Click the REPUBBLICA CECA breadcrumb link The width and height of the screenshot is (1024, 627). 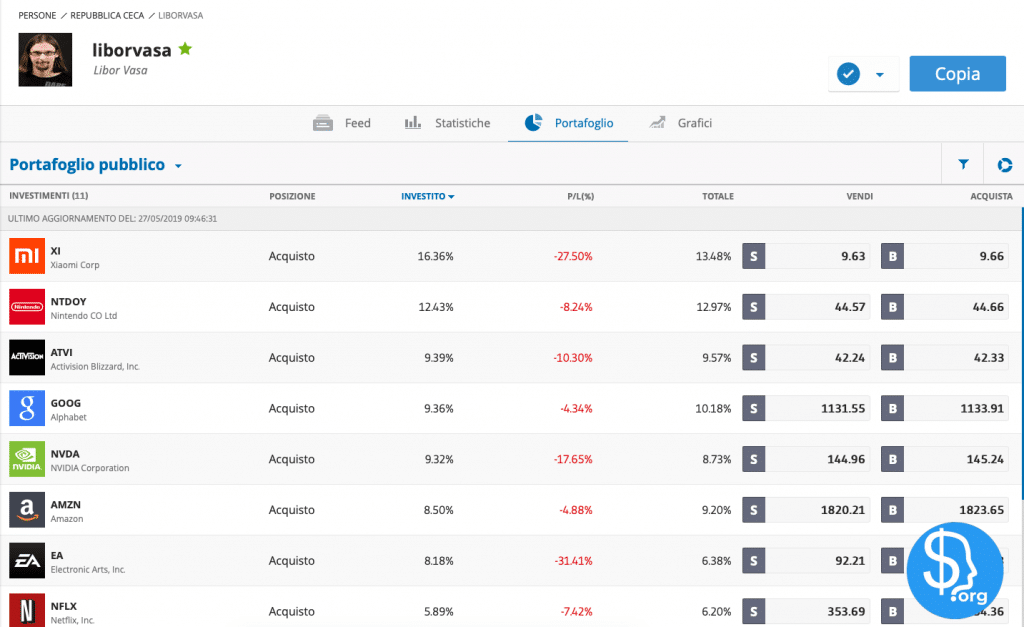(x=107, y=15)
